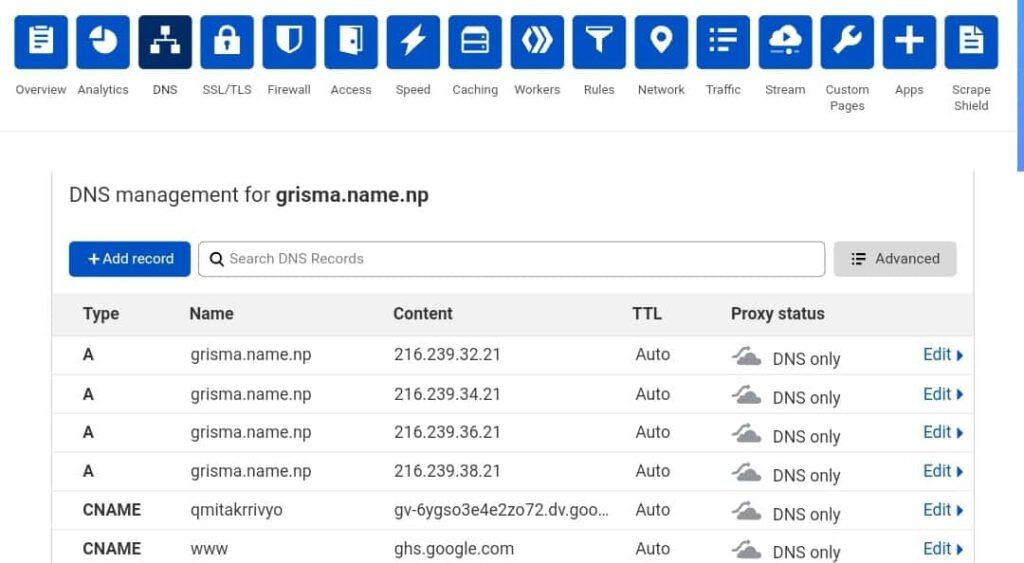Open the Network location pin icon
Screen dimensions: 1024x563
pyautogui.click(x=661, y=42)
